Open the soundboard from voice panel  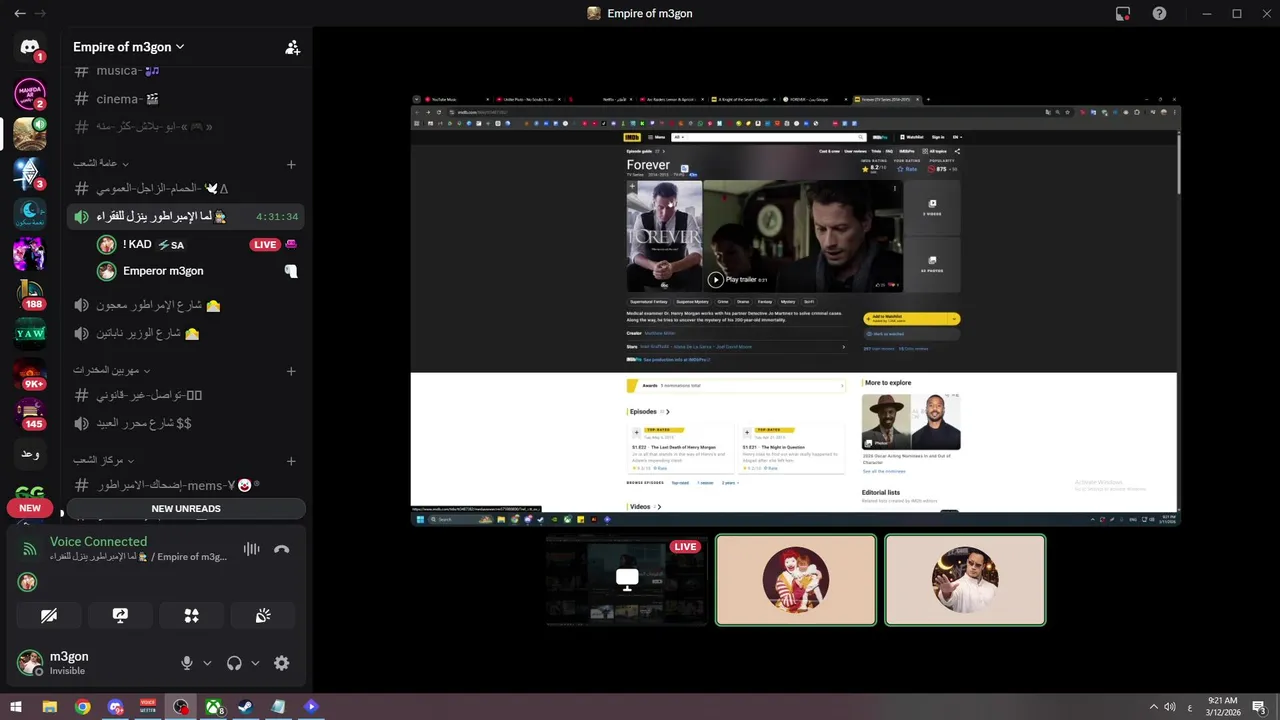click(263, 616)
